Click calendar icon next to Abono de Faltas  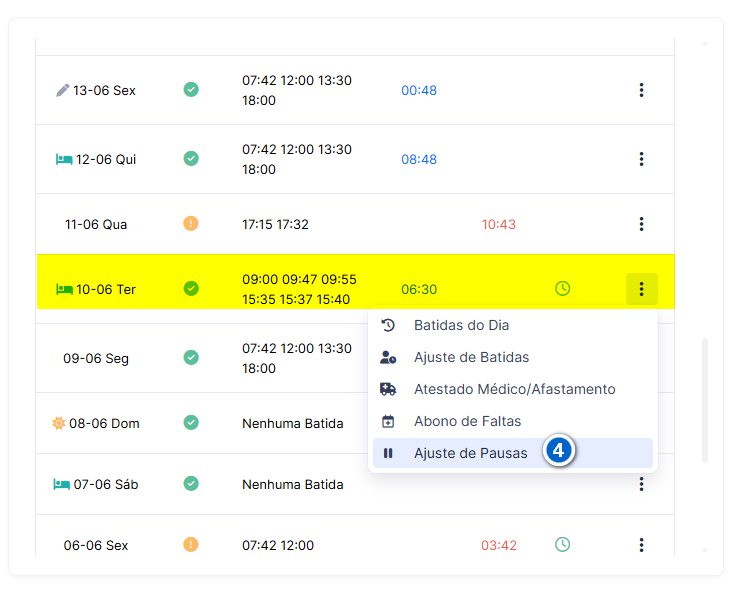tap(388, 421)
